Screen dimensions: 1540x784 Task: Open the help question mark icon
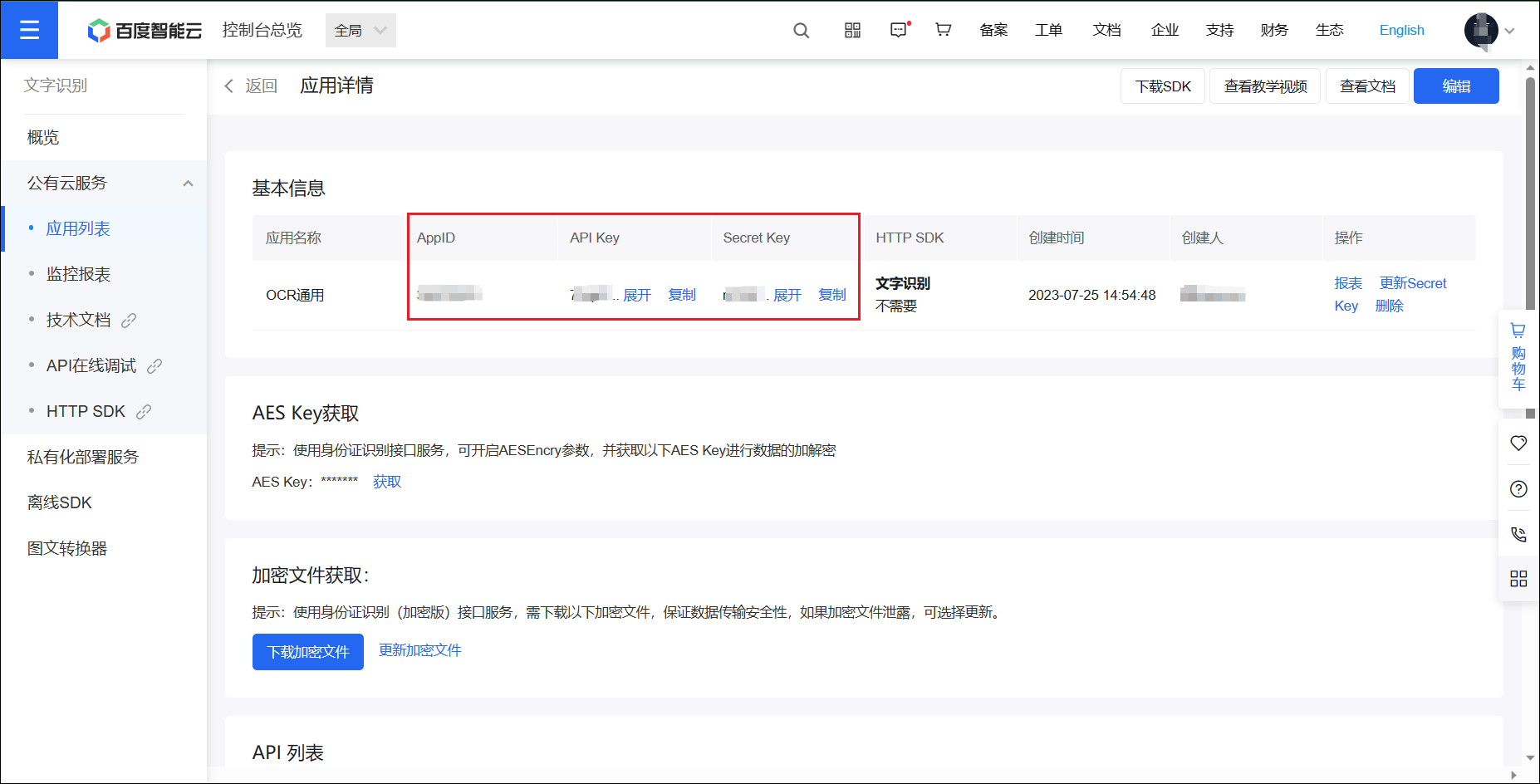point(1518,488)
